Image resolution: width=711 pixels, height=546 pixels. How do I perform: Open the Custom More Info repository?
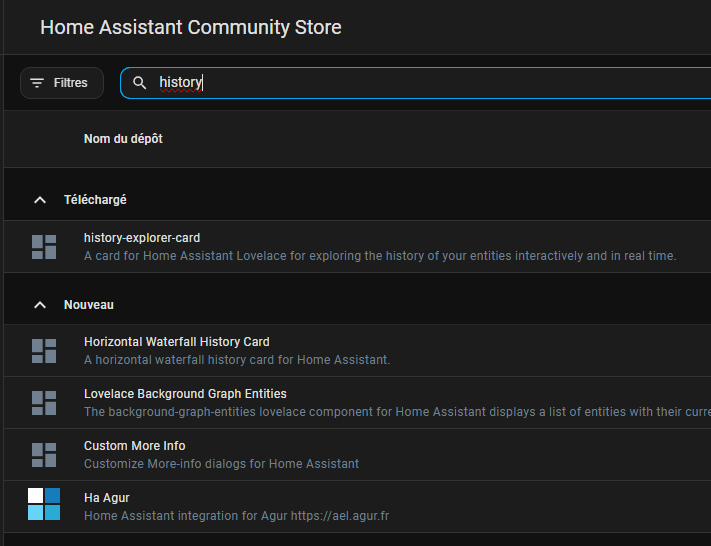135,446
